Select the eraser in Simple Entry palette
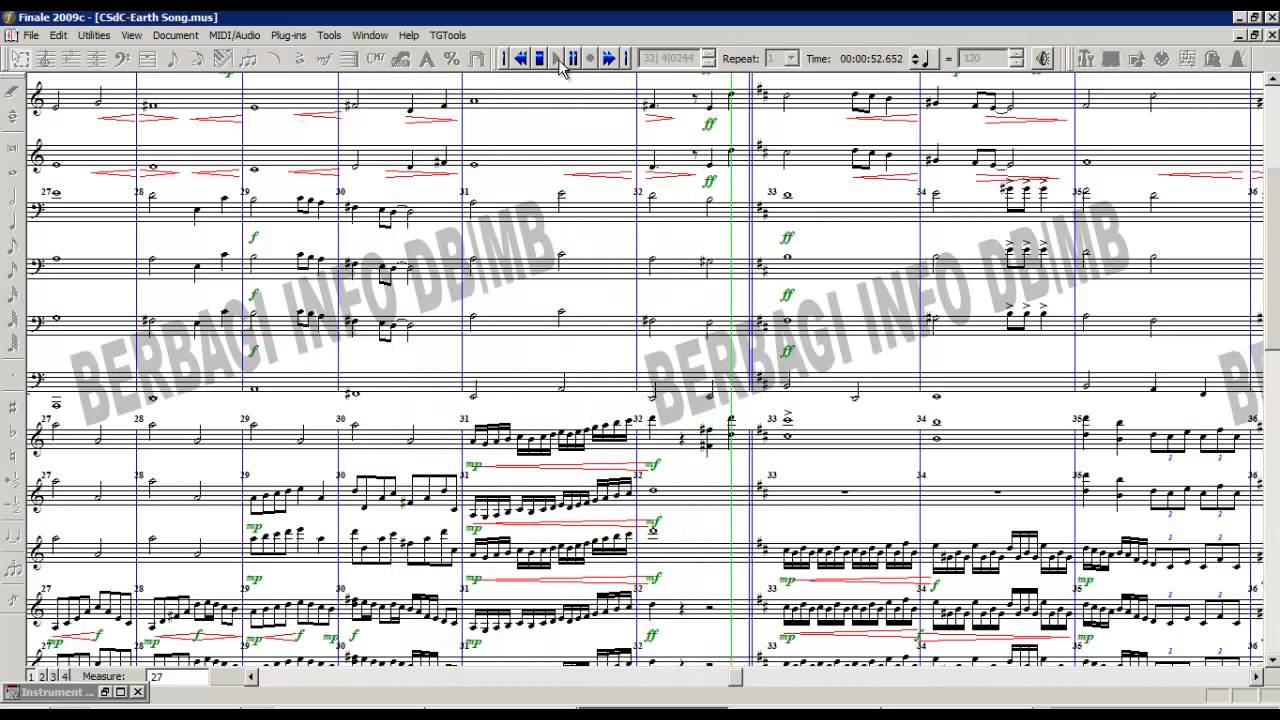The image size is (1280, 720). point(12,92)
